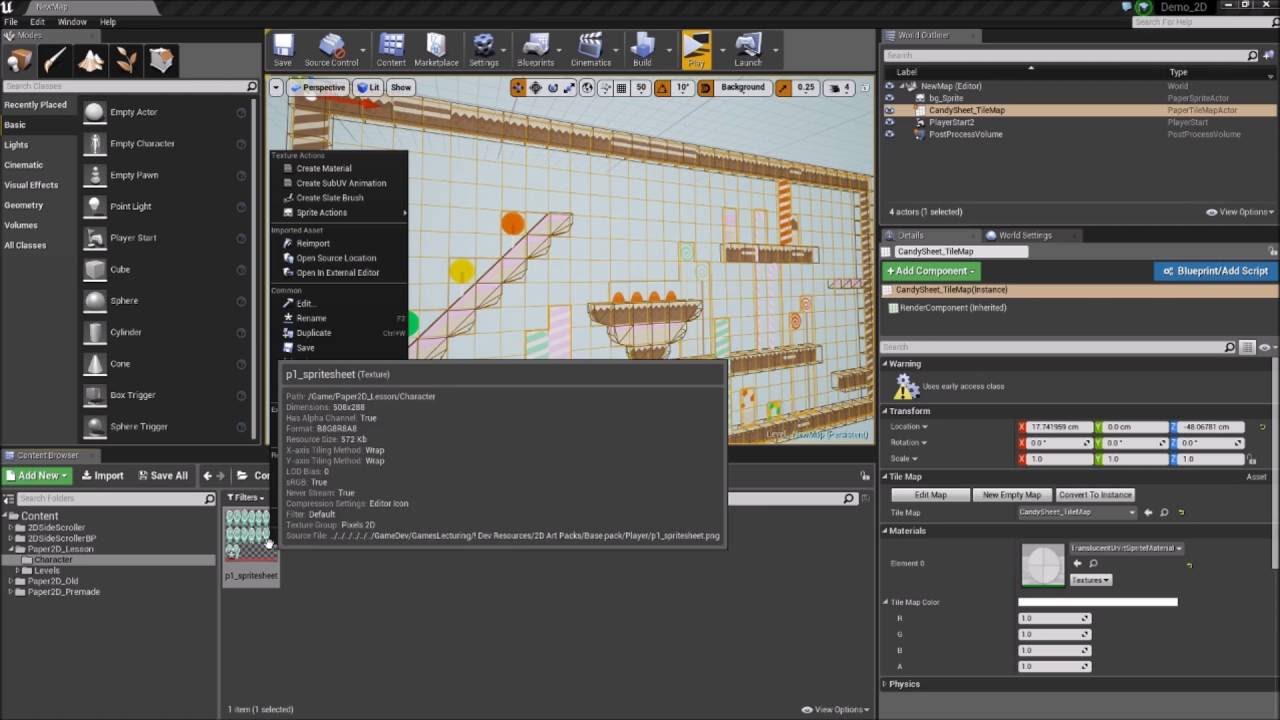Click the white Tile Map Color swatch
1280x720 pixels.
pos(1097,602)
